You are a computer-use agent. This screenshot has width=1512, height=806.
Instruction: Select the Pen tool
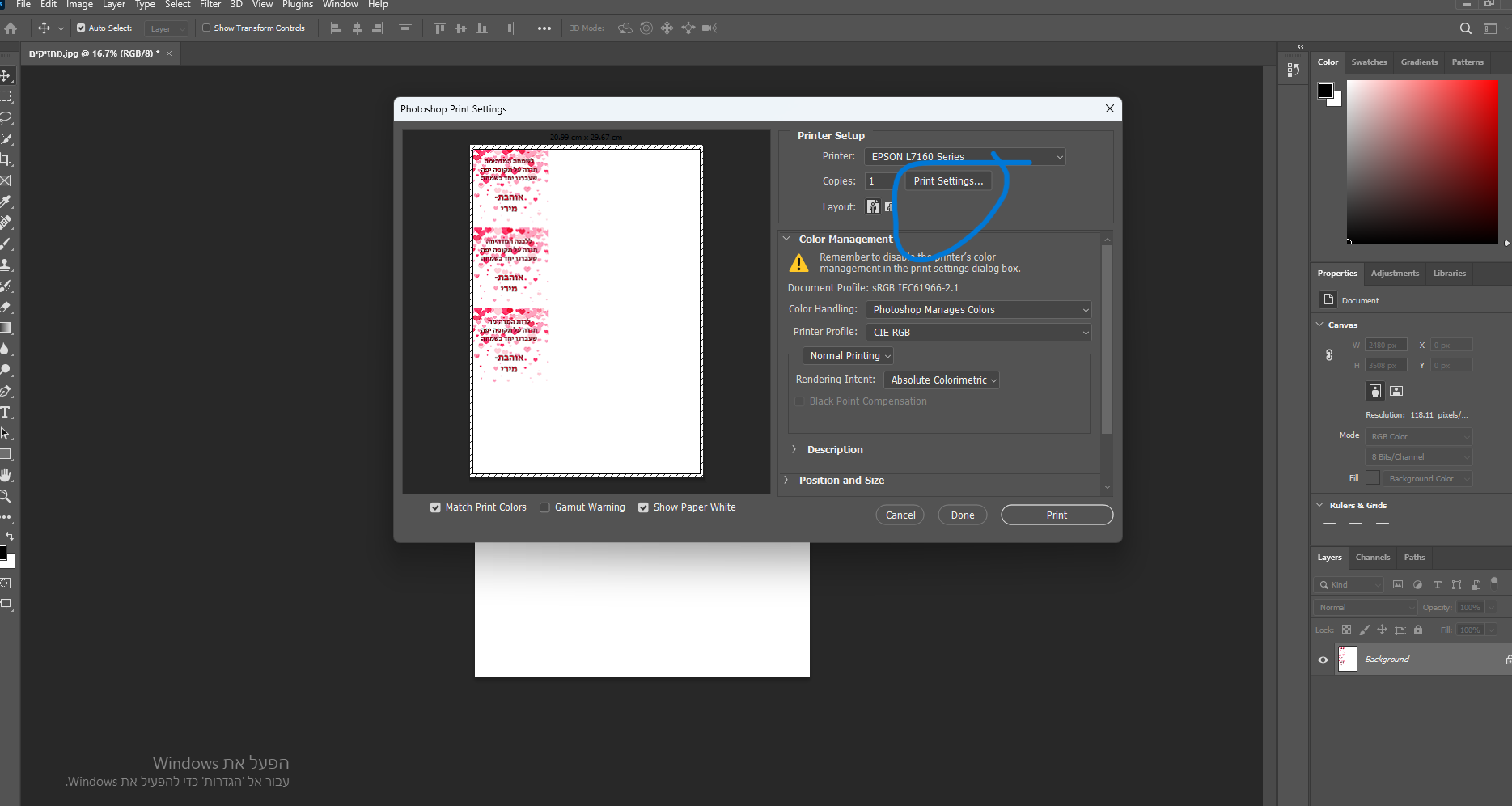click(6, 391)
